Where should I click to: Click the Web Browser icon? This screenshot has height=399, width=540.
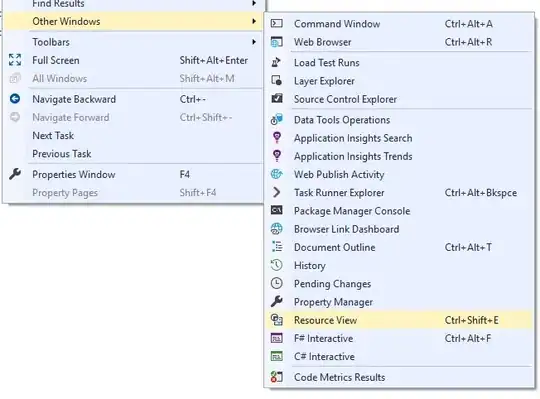[x=277, y=42]
